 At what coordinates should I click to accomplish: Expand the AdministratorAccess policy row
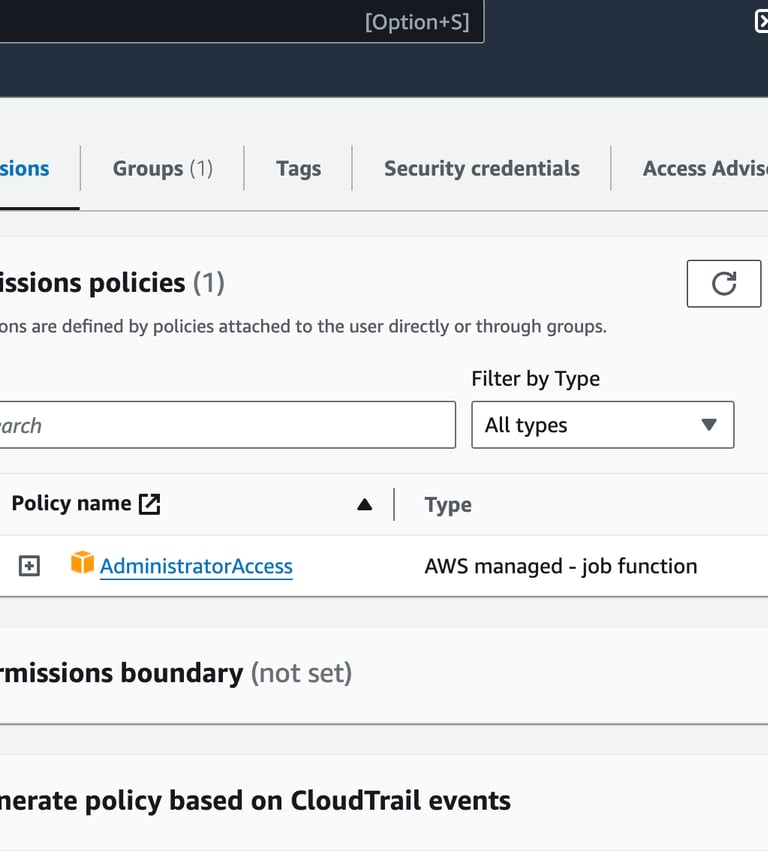click(x=30, y=566)
